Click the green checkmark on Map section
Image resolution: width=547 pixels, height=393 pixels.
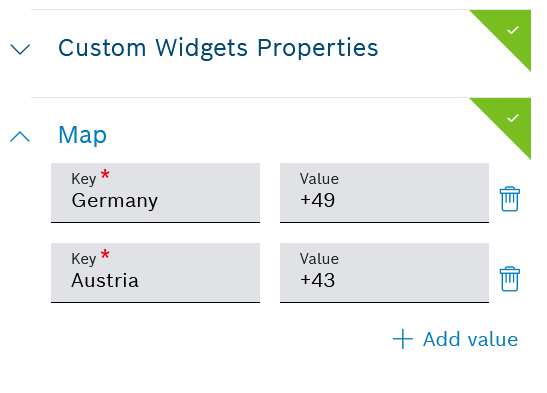point(513,118)
